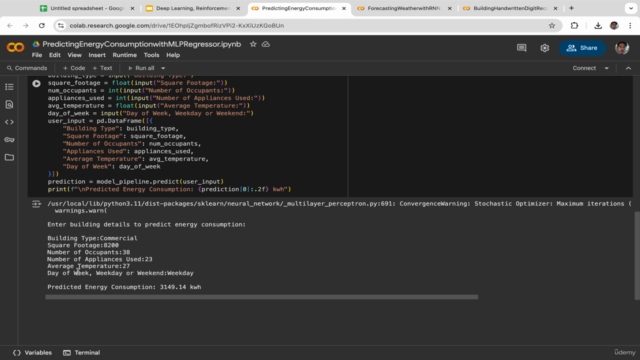Collapse the header with chevron
This screenshot has width=640, height=360.
click(x=628, y=68)
